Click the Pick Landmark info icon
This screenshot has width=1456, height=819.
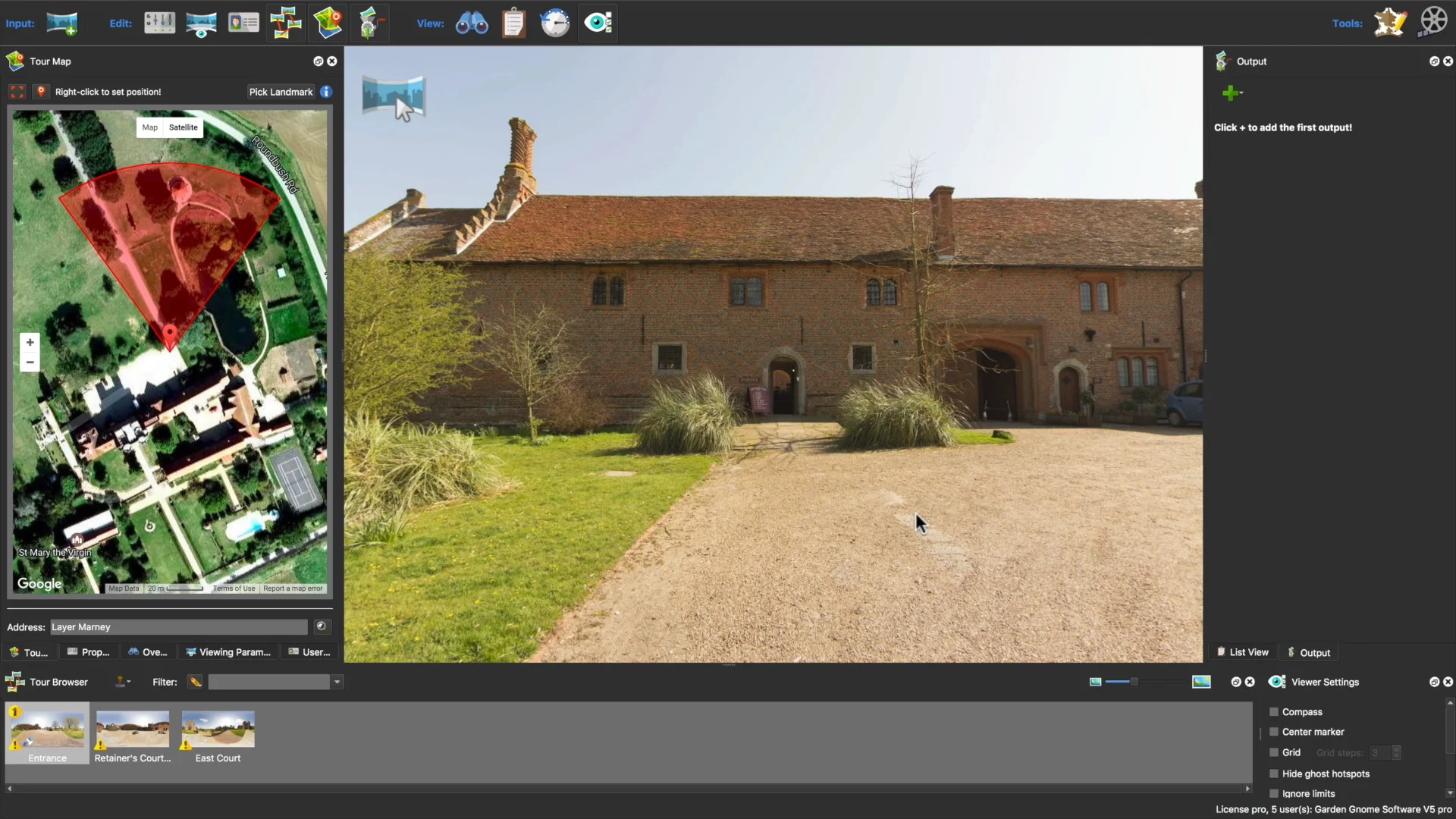coord(326,91)
